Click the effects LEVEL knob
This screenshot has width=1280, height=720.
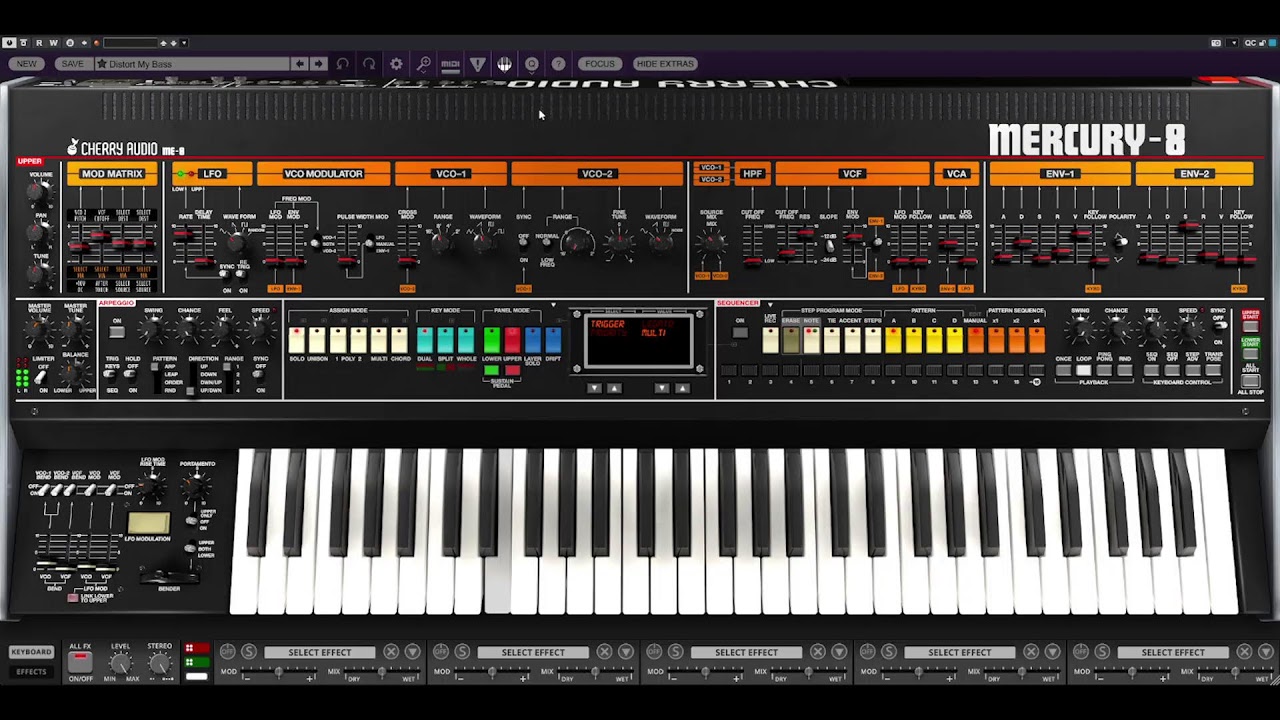click(x=120, y=664)
